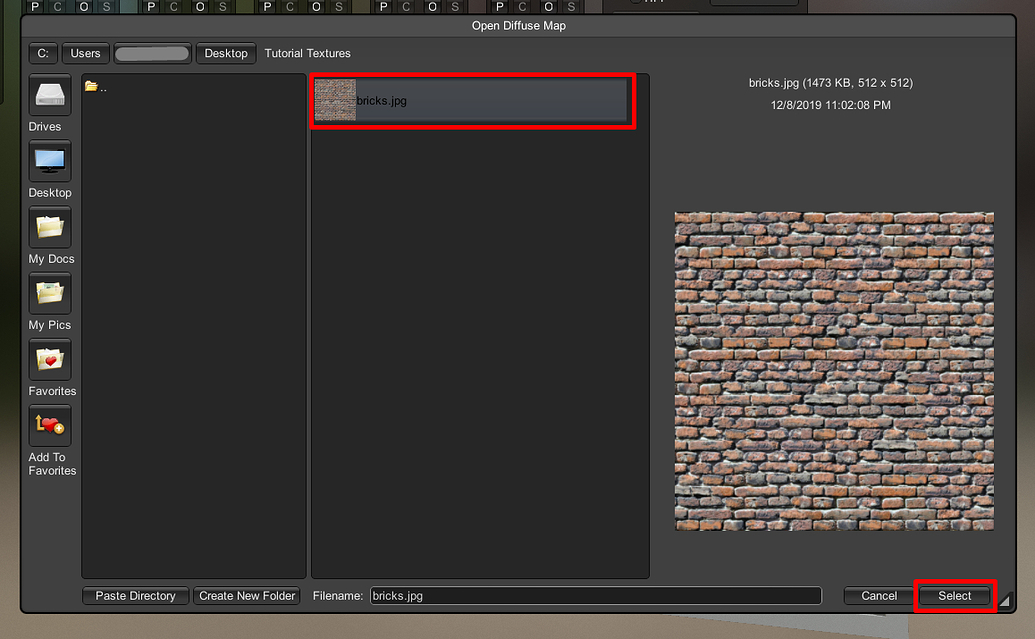This screenshot has width=1035, height=639.
Task: Toggle the P swatch in the first group
Action: pos(33,7)
